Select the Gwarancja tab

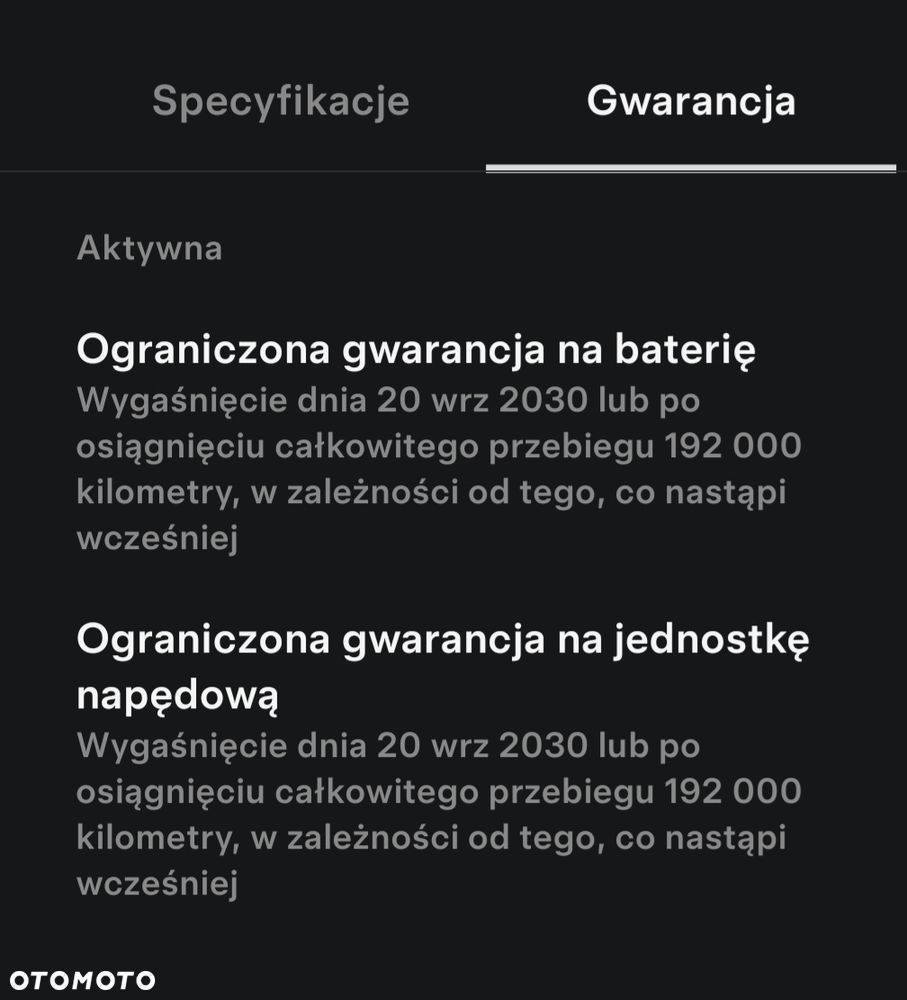pyautogui.click(x=691, y=101)
